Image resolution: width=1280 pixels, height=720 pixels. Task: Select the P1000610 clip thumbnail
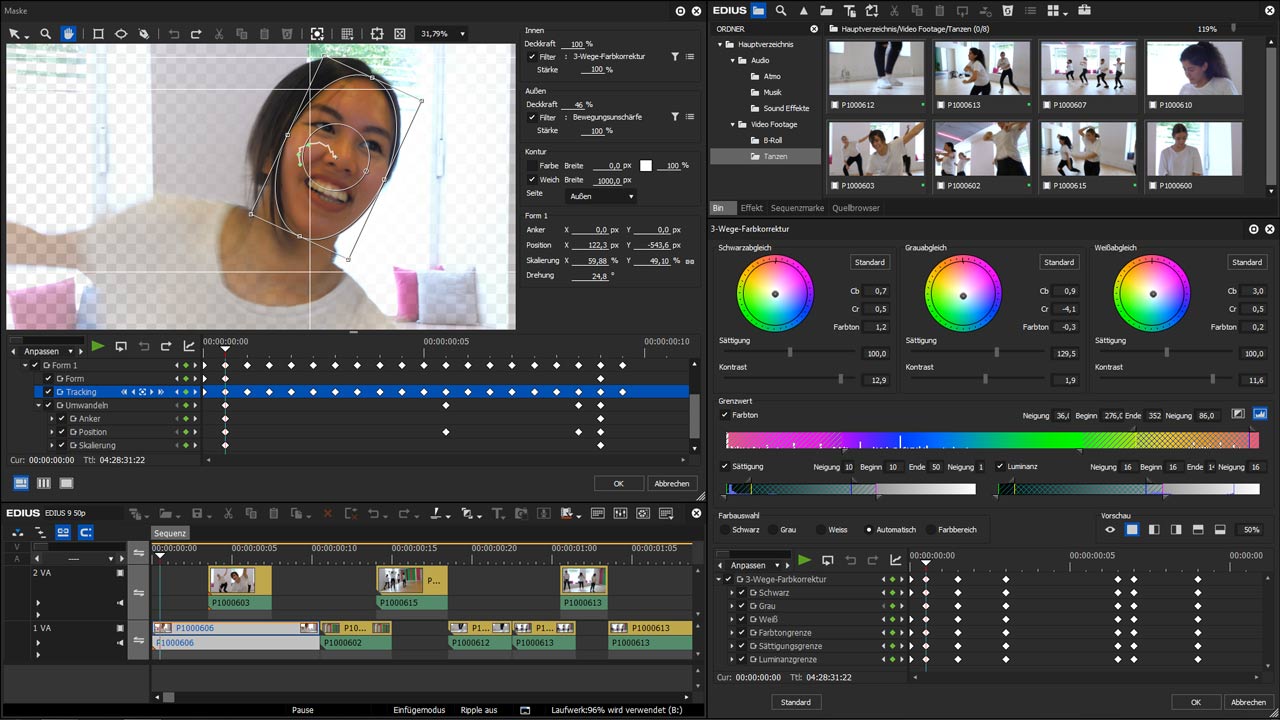click(1193, 68)
